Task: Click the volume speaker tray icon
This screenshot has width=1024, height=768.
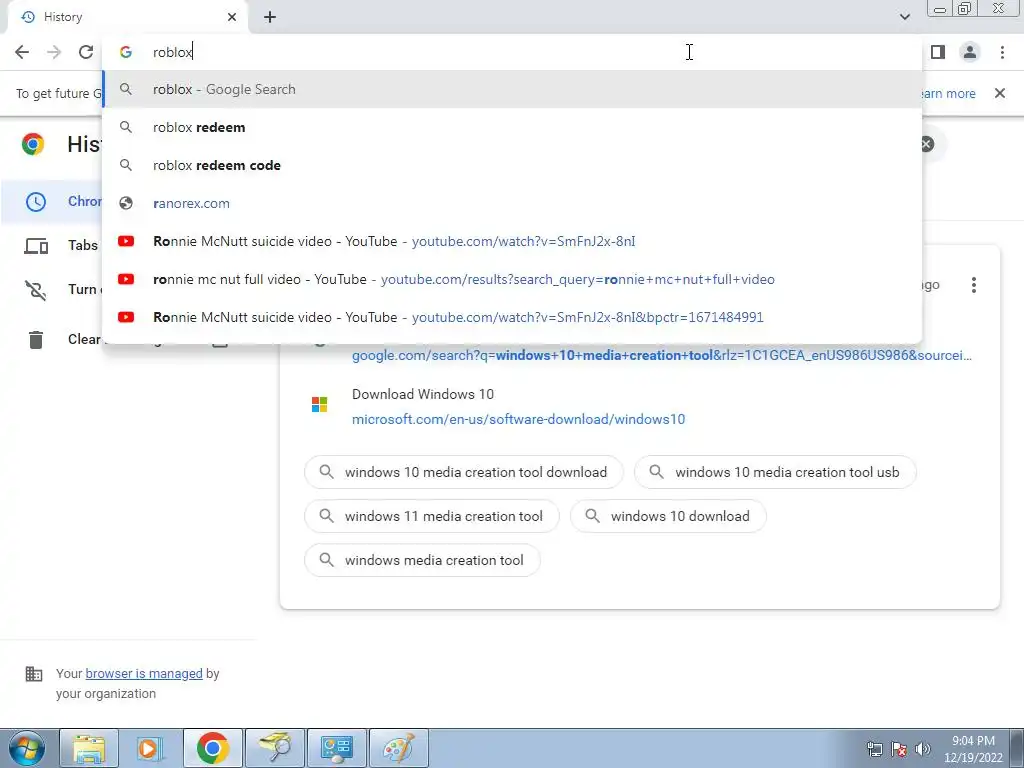Action: (923, 749)
